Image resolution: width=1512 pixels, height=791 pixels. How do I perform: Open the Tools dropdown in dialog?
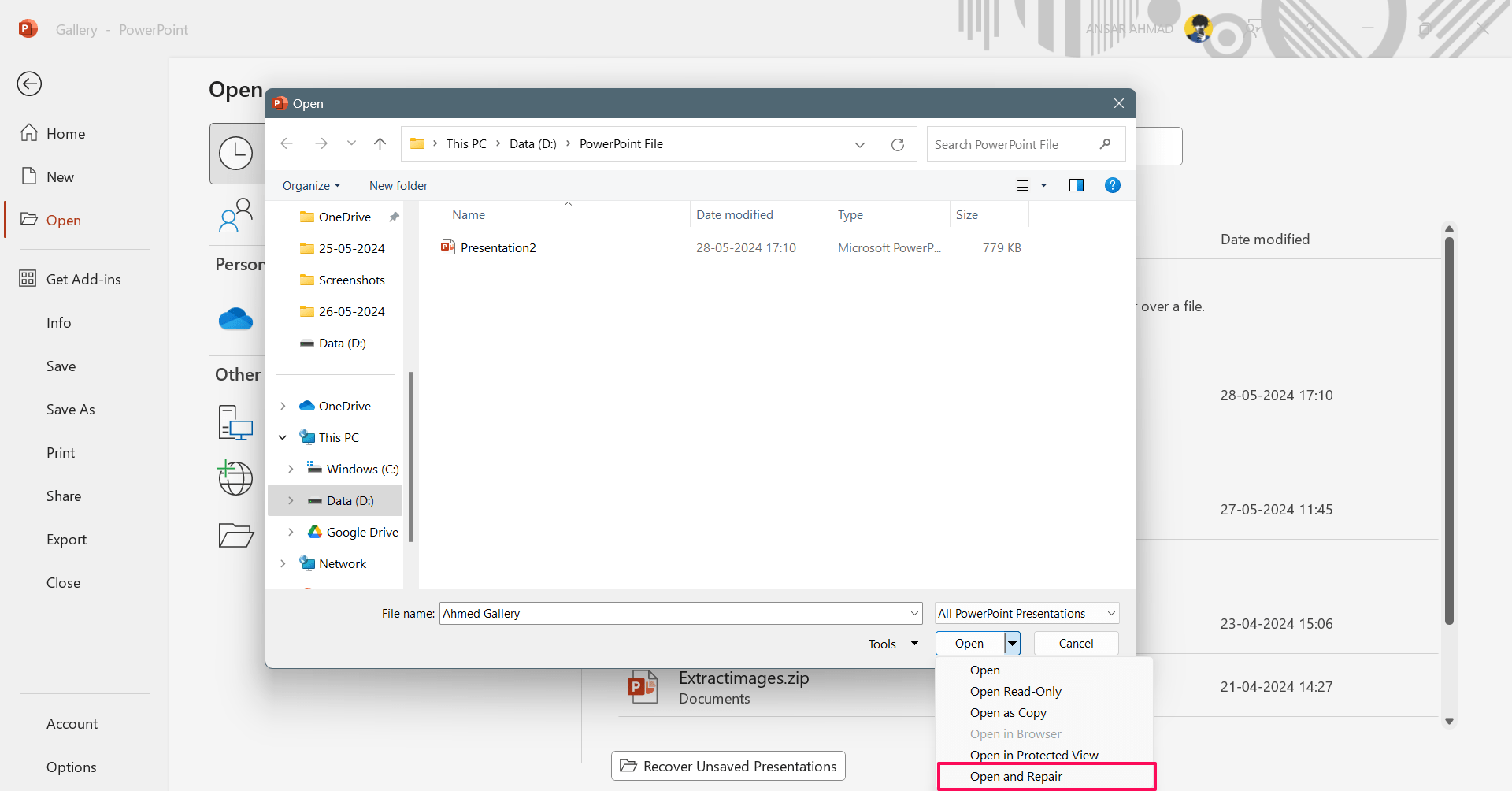[893, 644]
